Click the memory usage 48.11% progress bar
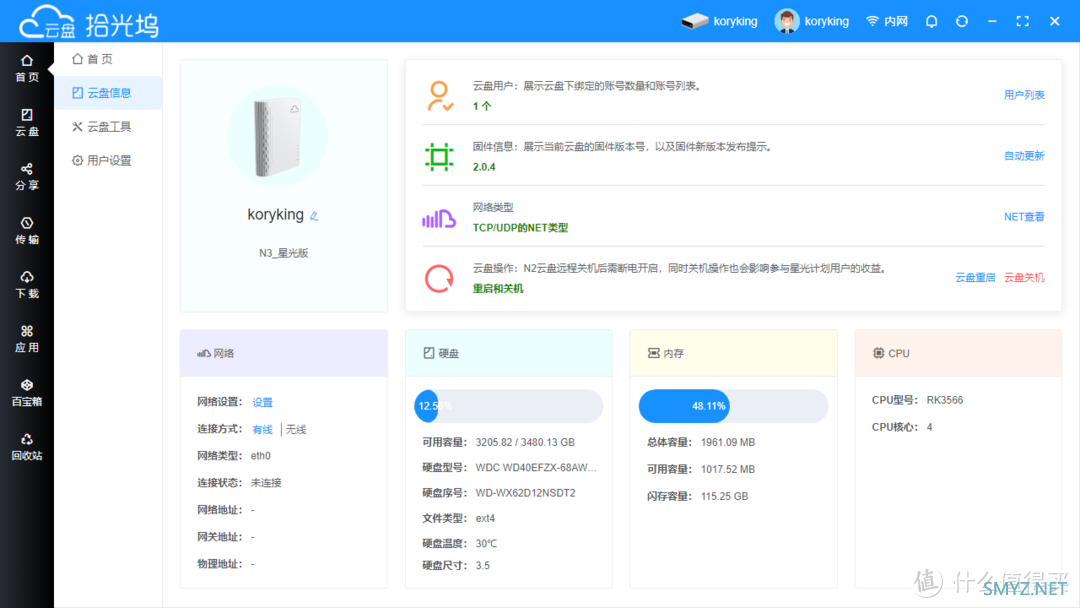Viewport: 1080px width, 608px height. tap(734, 406)
